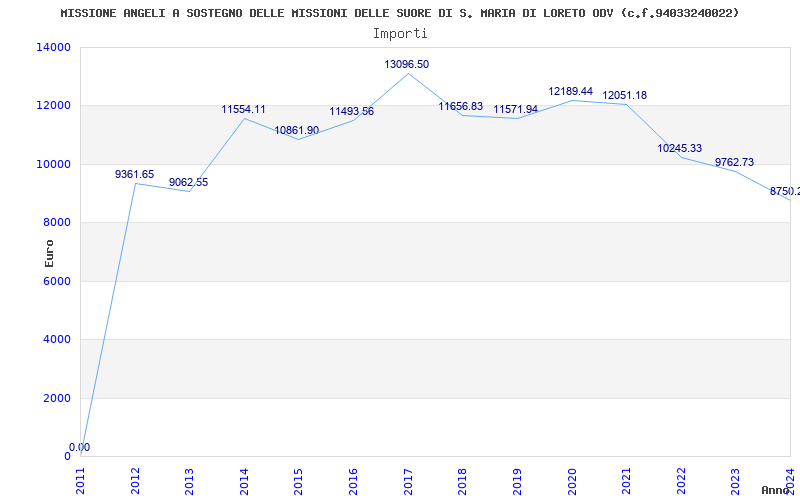Click the 2017 x-axis year label
Screen dimensions: 800x500
pyautogui.click(x=408, y=481)
